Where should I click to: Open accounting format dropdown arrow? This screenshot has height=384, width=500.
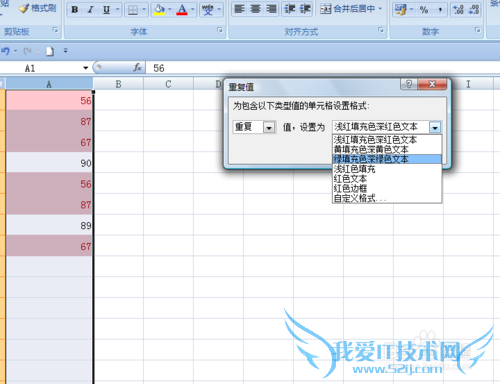(411, 10)
